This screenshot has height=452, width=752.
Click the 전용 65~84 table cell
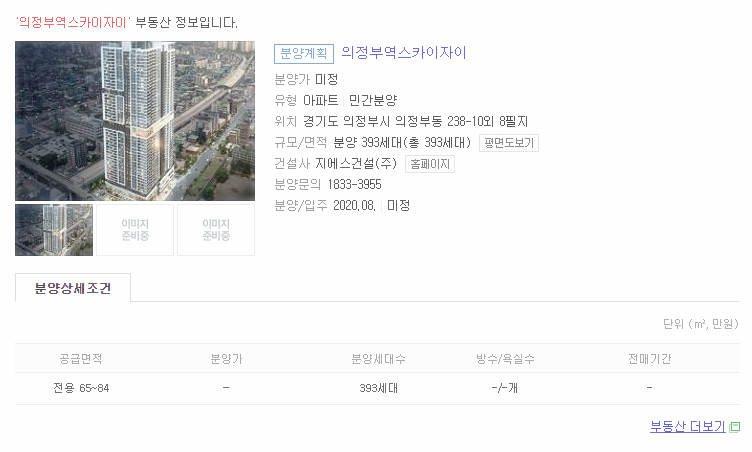click(x=81, y=388)
